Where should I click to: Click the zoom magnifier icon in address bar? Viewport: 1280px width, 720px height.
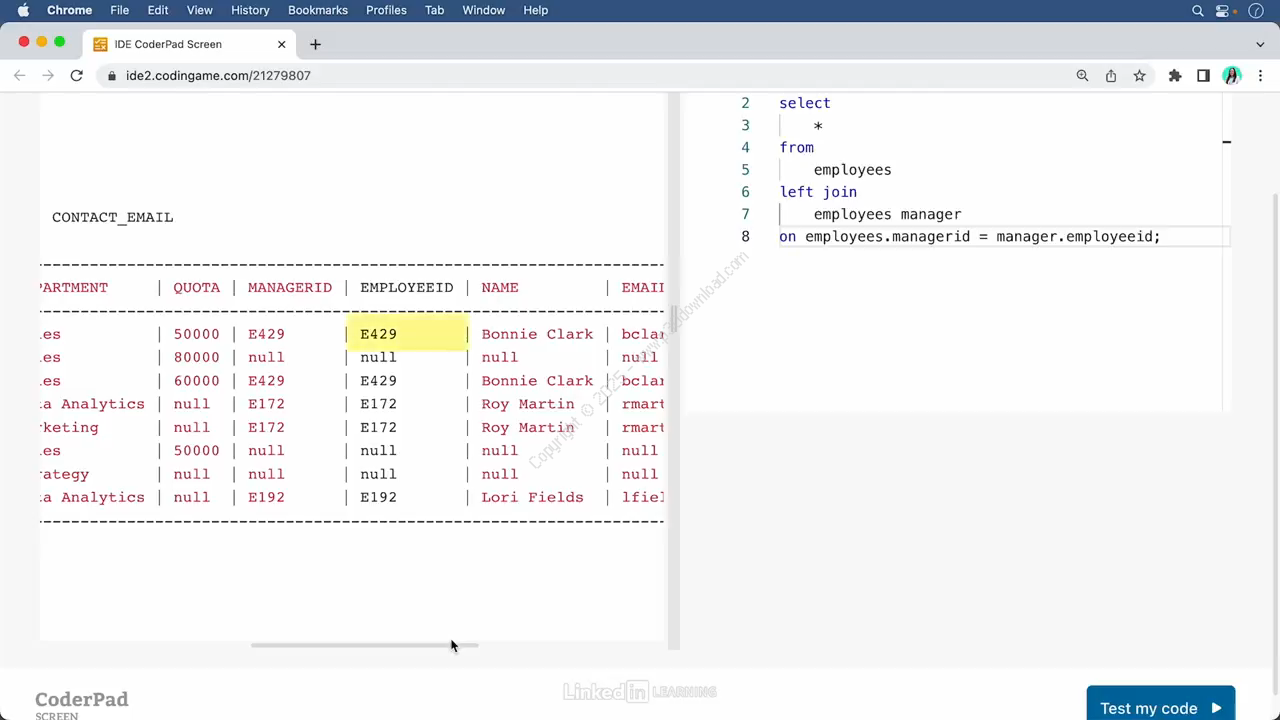(1082, 75)
